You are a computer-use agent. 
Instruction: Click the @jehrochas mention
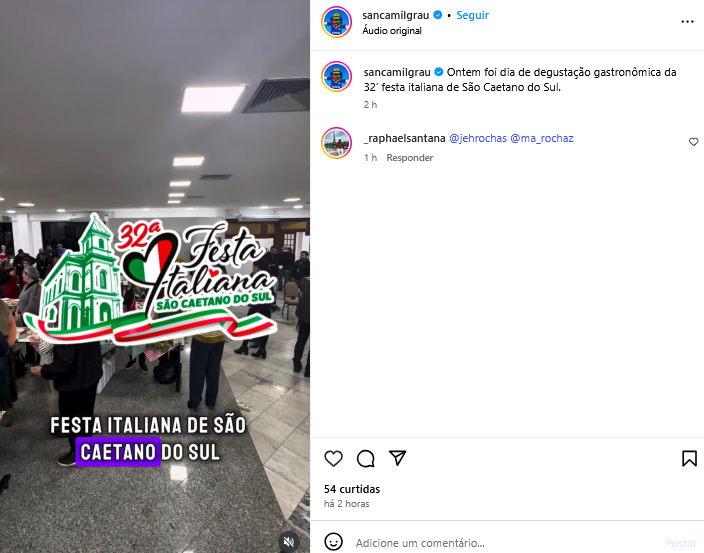tap(478, 138)
